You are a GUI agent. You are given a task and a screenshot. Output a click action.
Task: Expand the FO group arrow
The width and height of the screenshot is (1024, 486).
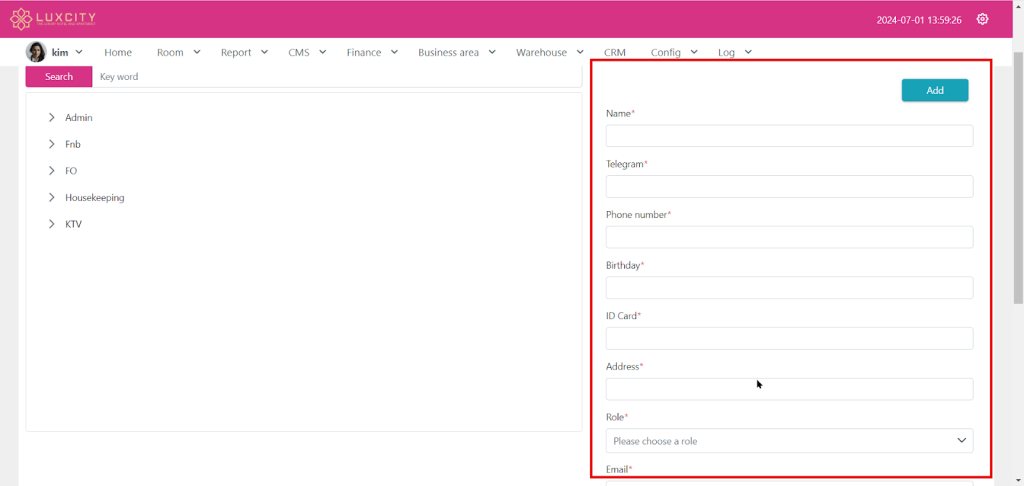pos(52,171)
